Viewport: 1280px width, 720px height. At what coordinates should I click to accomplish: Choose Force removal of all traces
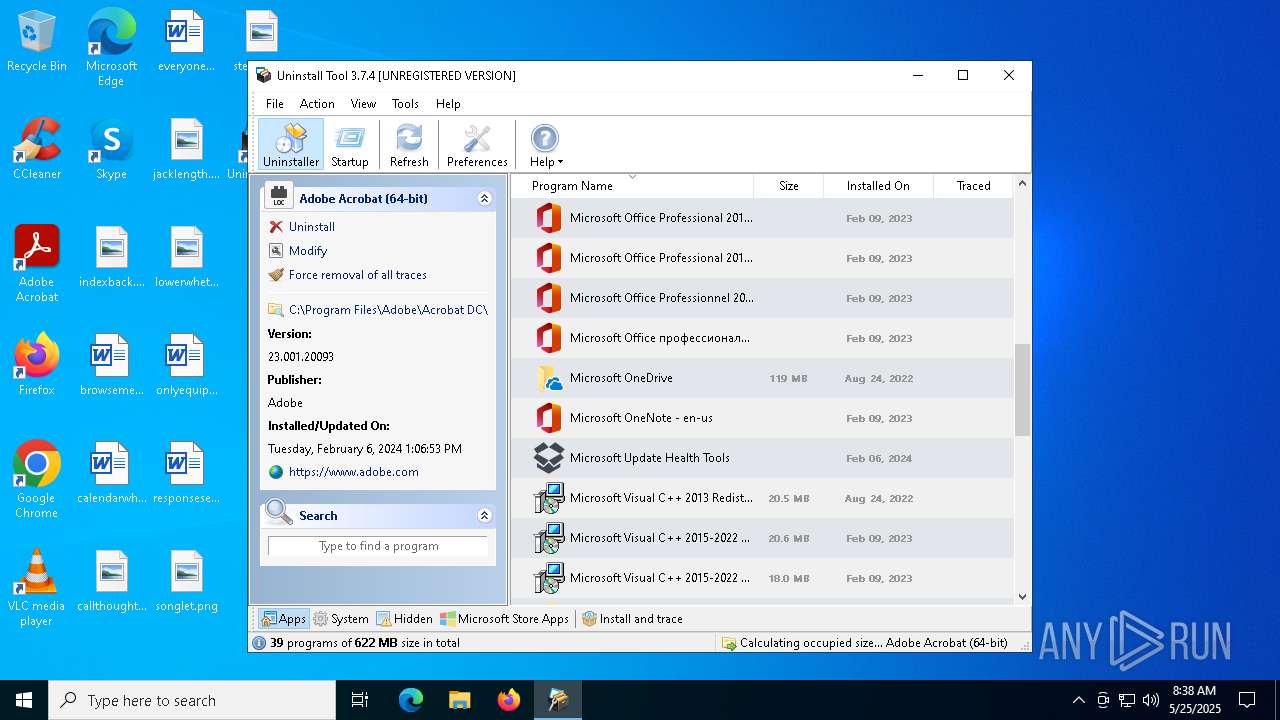(x=357, y=275)
